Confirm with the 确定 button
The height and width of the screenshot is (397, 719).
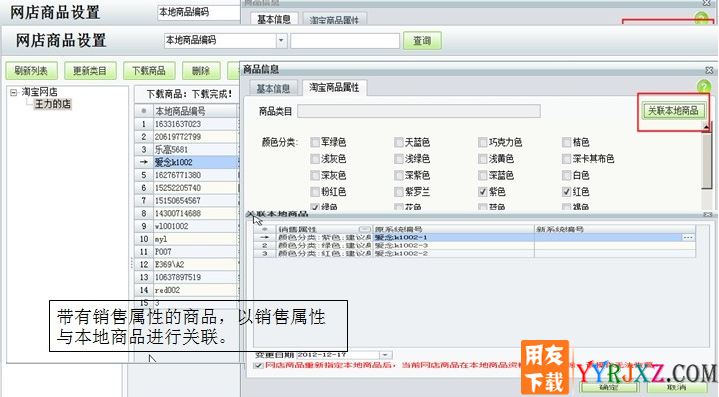point(608,387)
